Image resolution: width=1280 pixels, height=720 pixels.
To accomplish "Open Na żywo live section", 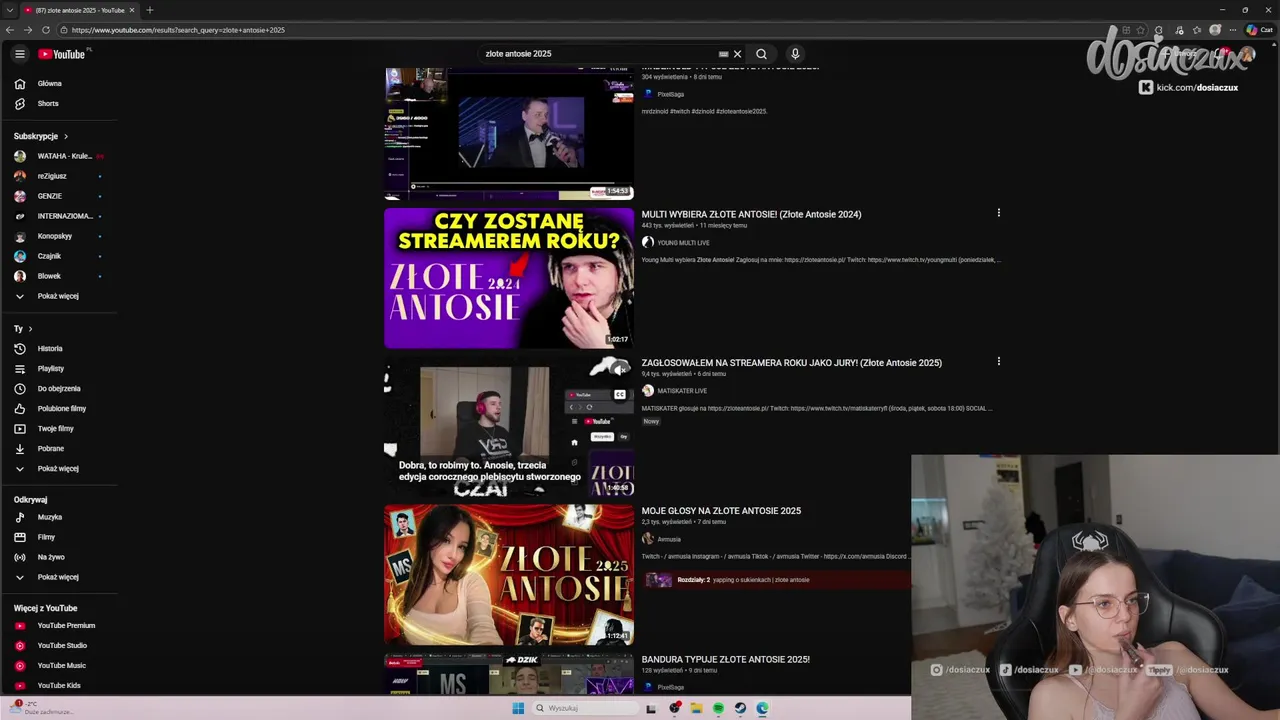I will coord(59,557).
